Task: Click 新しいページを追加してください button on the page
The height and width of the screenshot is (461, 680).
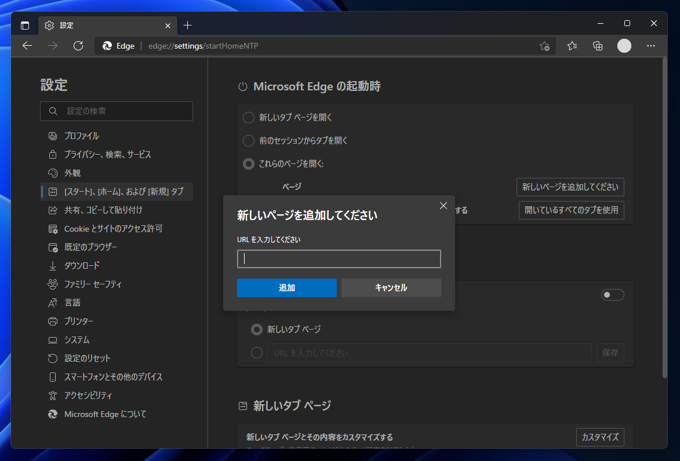Action: [x=570, y=187]
